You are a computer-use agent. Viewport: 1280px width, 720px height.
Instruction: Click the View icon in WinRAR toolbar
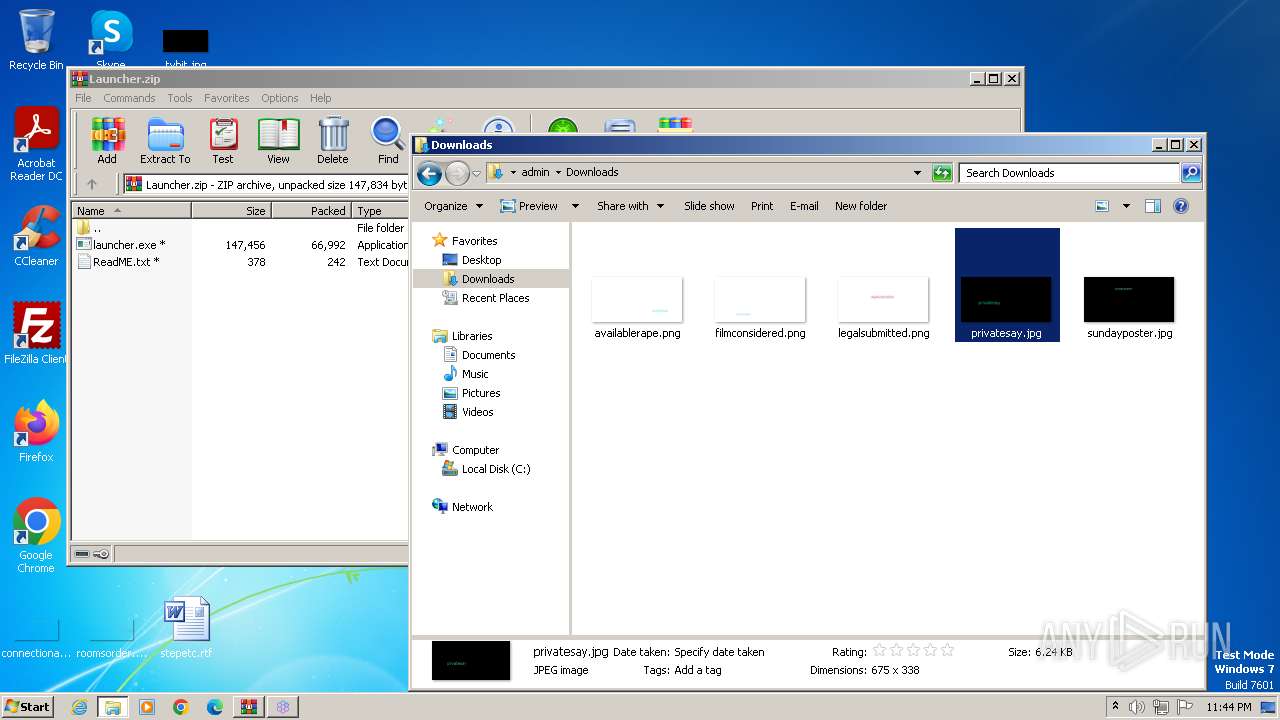click(x=278, y=140)
